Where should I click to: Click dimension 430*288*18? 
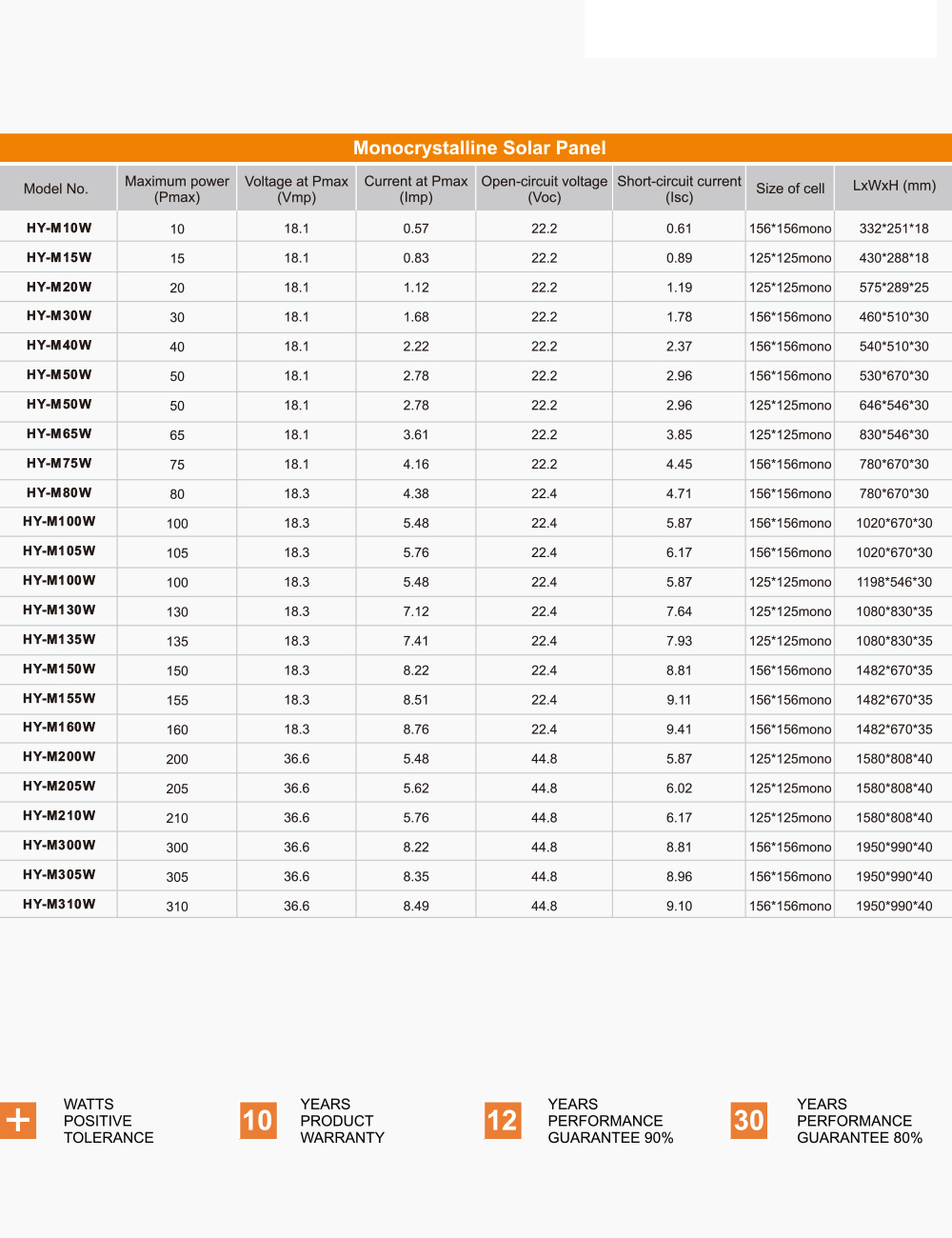894,258
